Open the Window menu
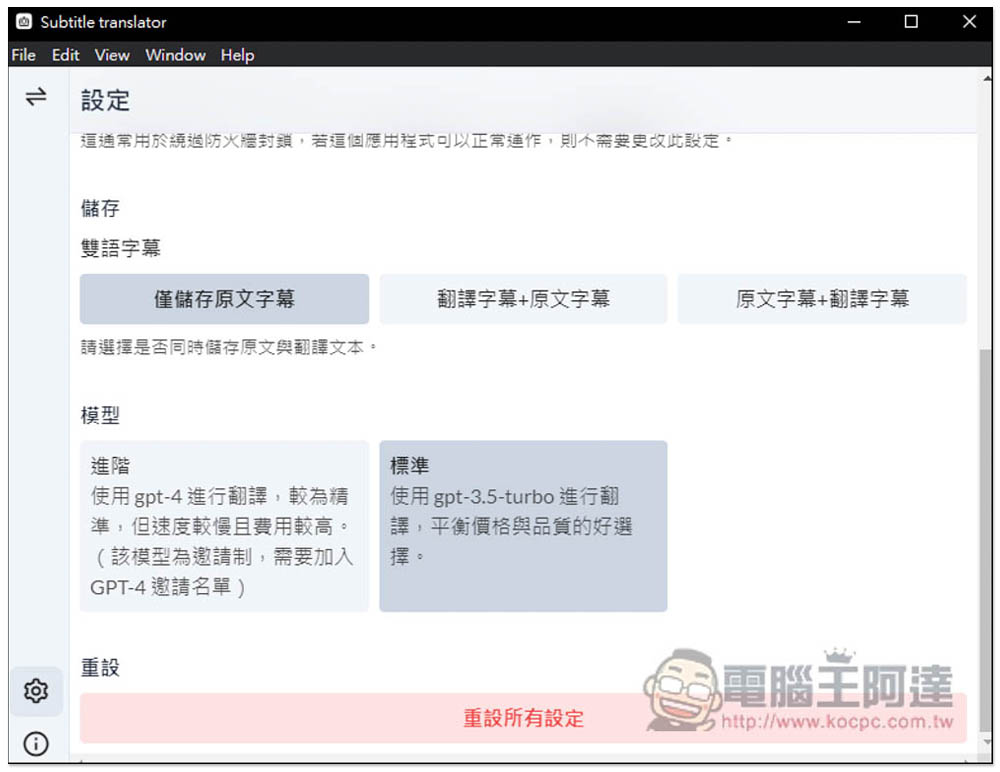The height and width of the screenshot is (772, 1000). point(175,55)
